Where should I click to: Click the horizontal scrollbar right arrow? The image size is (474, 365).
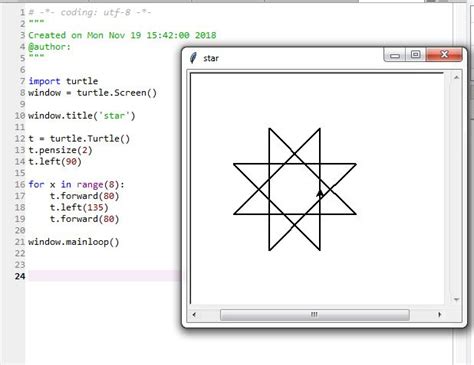pyautogui.click(x=439, y=314)
